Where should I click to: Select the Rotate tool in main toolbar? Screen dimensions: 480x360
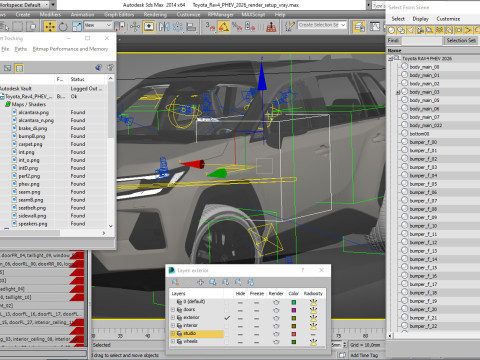click(63, 26)
